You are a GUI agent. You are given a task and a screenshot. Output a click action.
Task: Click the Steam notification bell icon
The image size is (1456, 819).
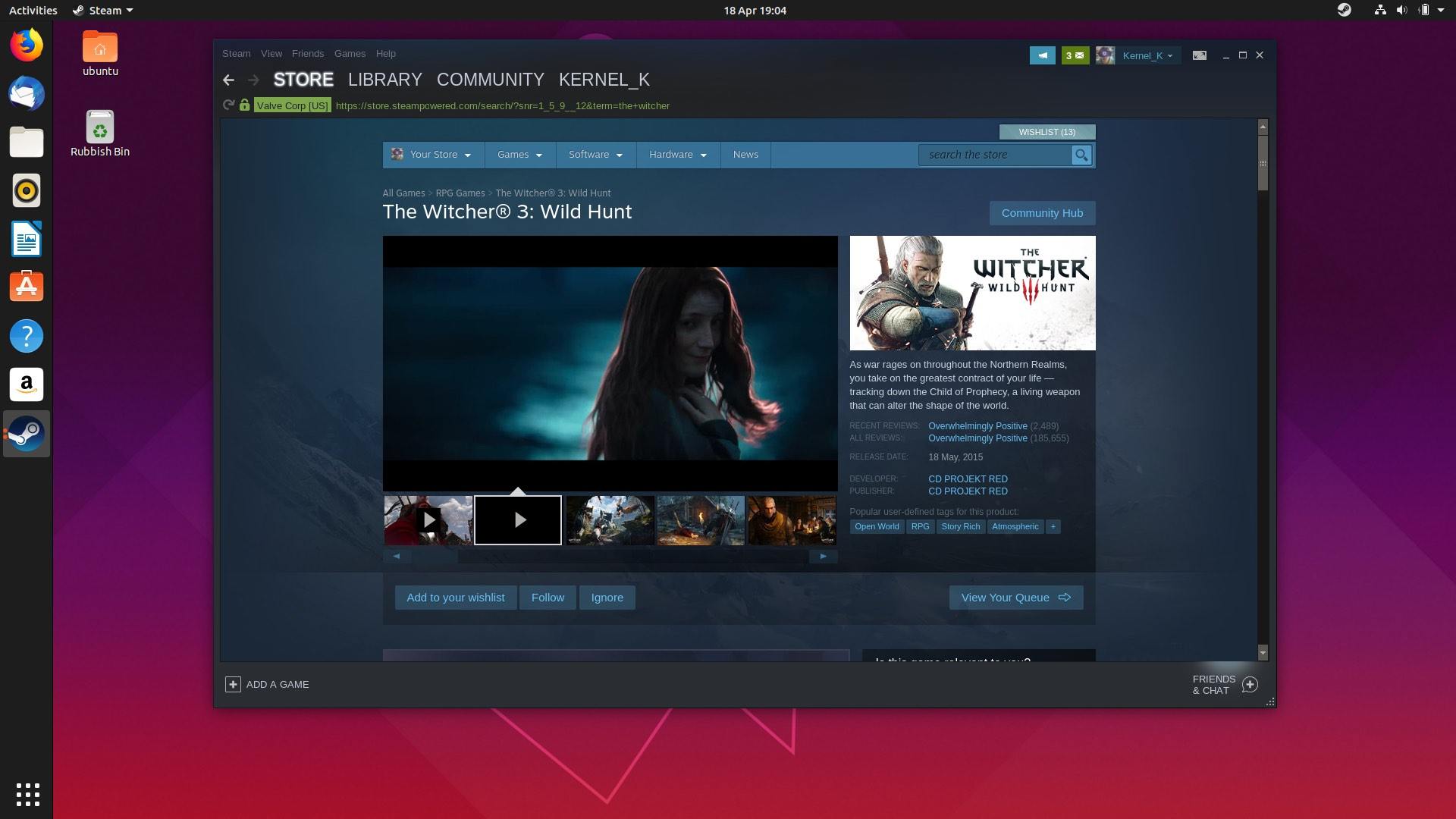click(x=1043, y=55)
